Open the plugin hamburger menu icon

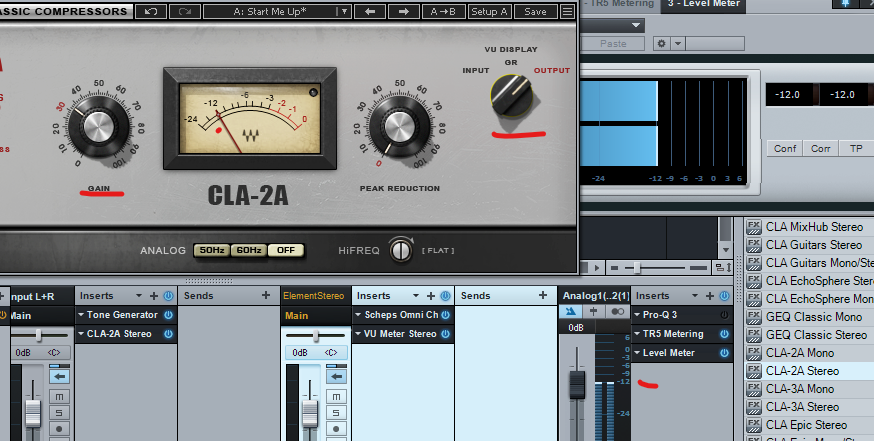pos(567,12)
